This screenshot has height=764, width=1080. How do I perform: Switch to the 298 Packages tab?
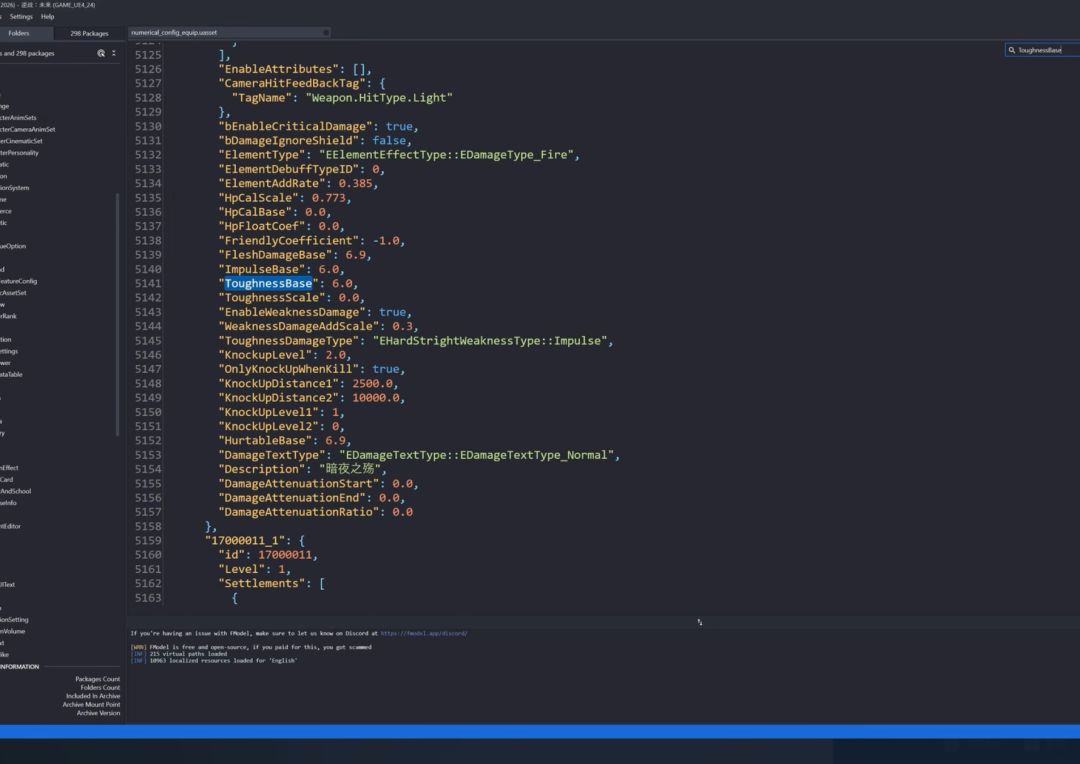(x=89, y=33)
